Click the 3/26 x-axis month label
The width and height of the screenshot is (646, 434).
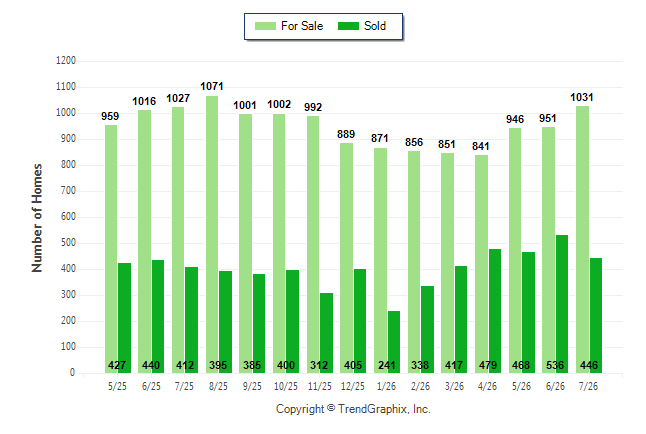click(454, 386)
